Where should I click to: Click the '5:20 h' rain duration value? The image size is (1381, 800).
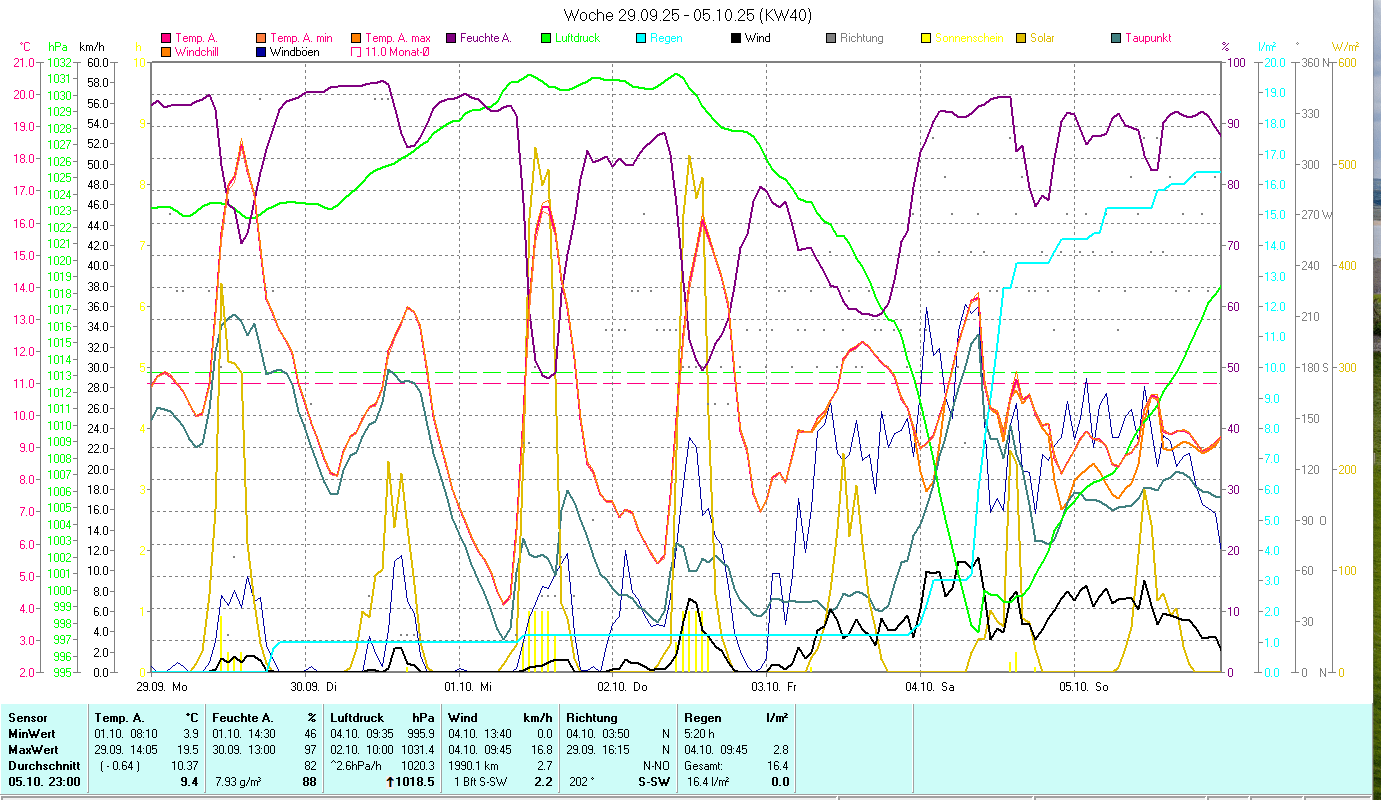(701, 734)
